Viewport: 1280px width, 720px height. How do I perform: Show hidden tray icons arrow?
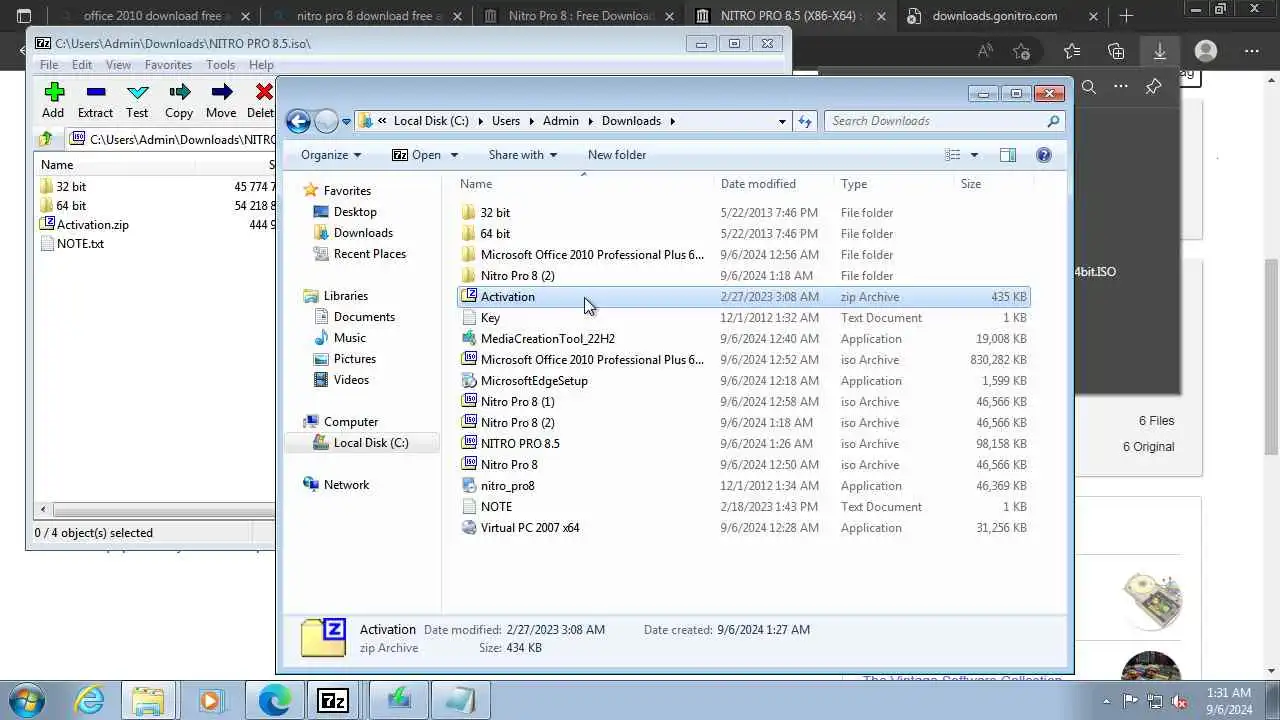point(1106,700)
